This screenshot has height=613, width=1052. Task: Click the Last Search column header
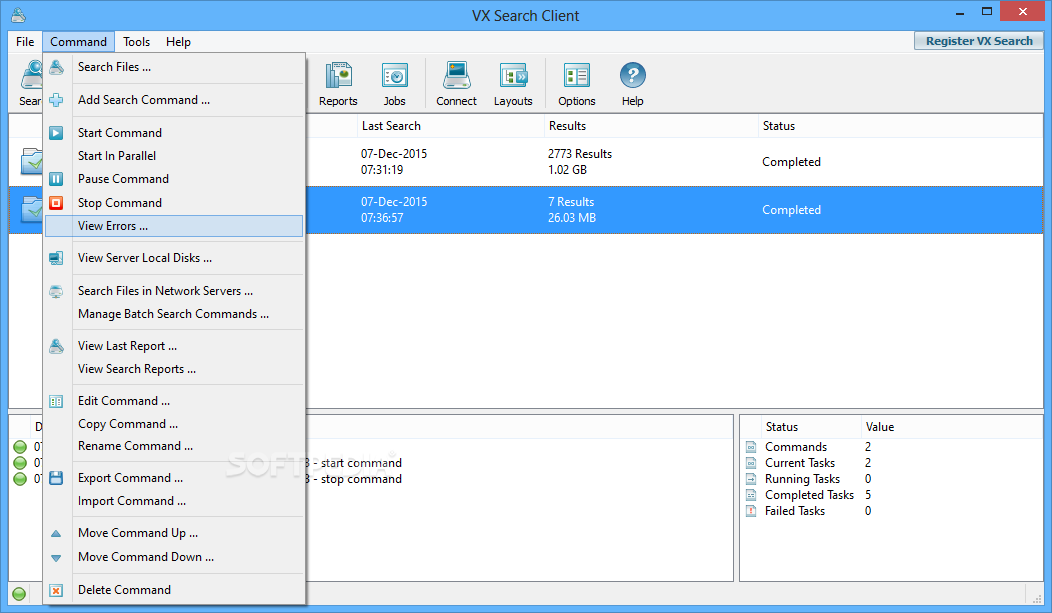pyautogui.click(x=450, y=126)
